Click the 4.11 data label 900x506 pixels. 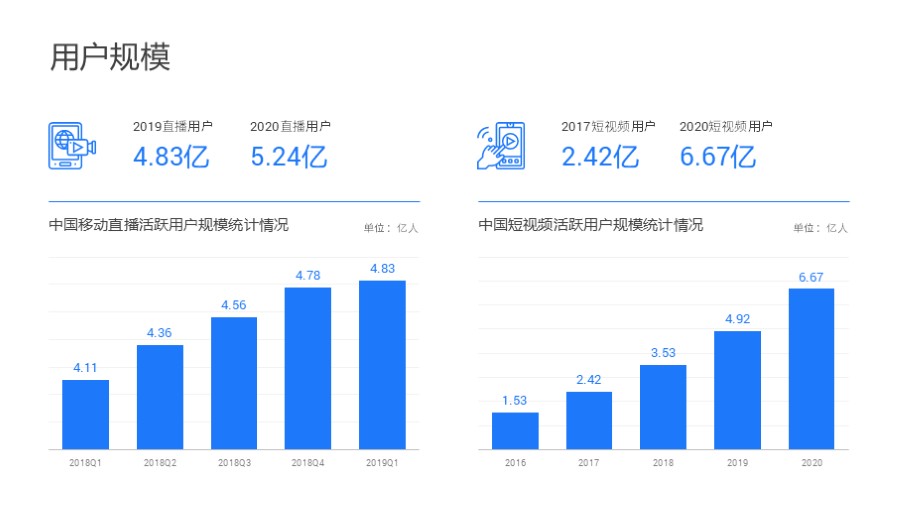tap(85, 368)
